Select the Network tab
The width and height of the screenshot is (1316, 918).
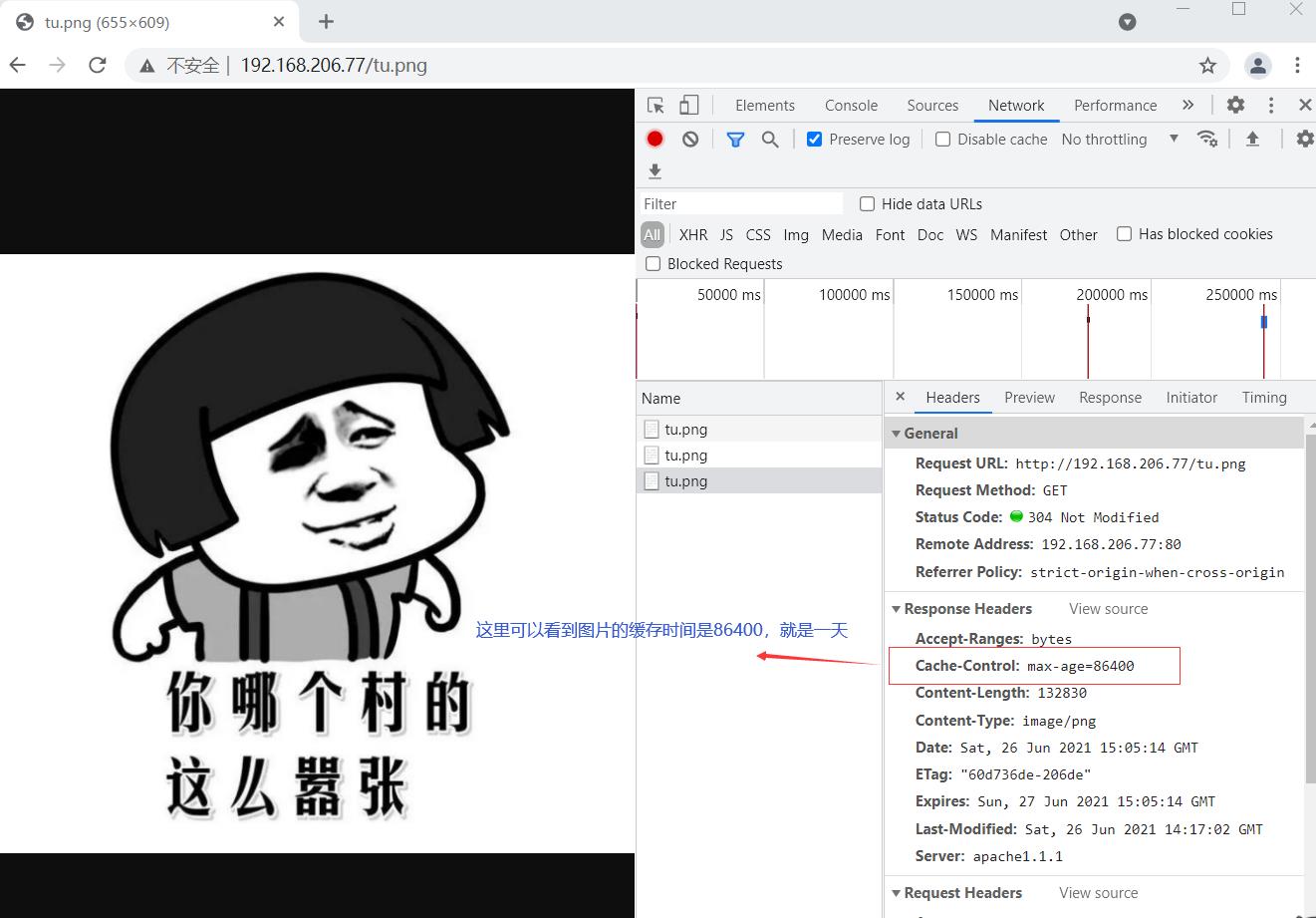tap(1016, 105)
